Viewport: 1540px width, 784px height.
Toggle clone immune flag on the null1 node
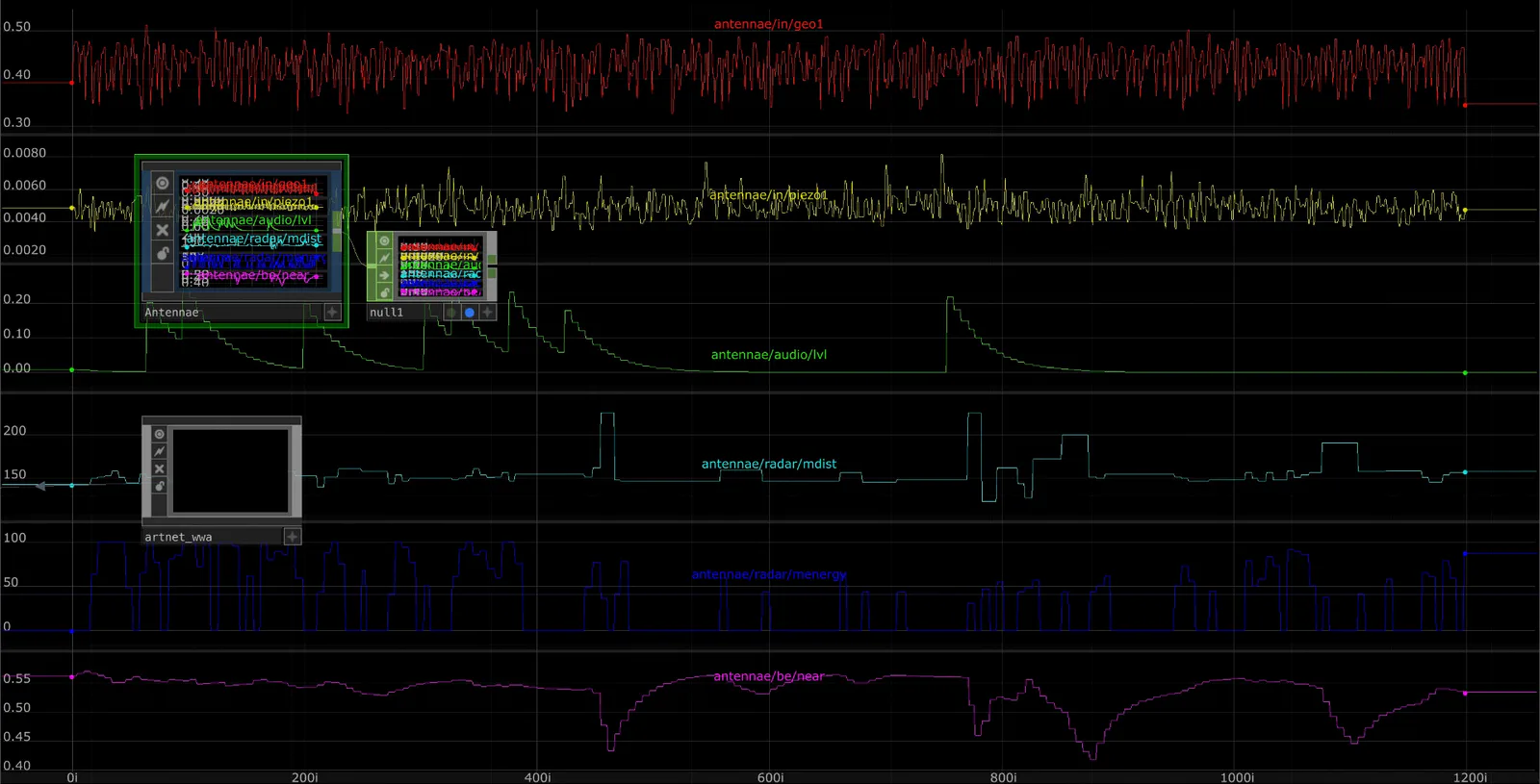pyautogui.click(x=384, y=258)
